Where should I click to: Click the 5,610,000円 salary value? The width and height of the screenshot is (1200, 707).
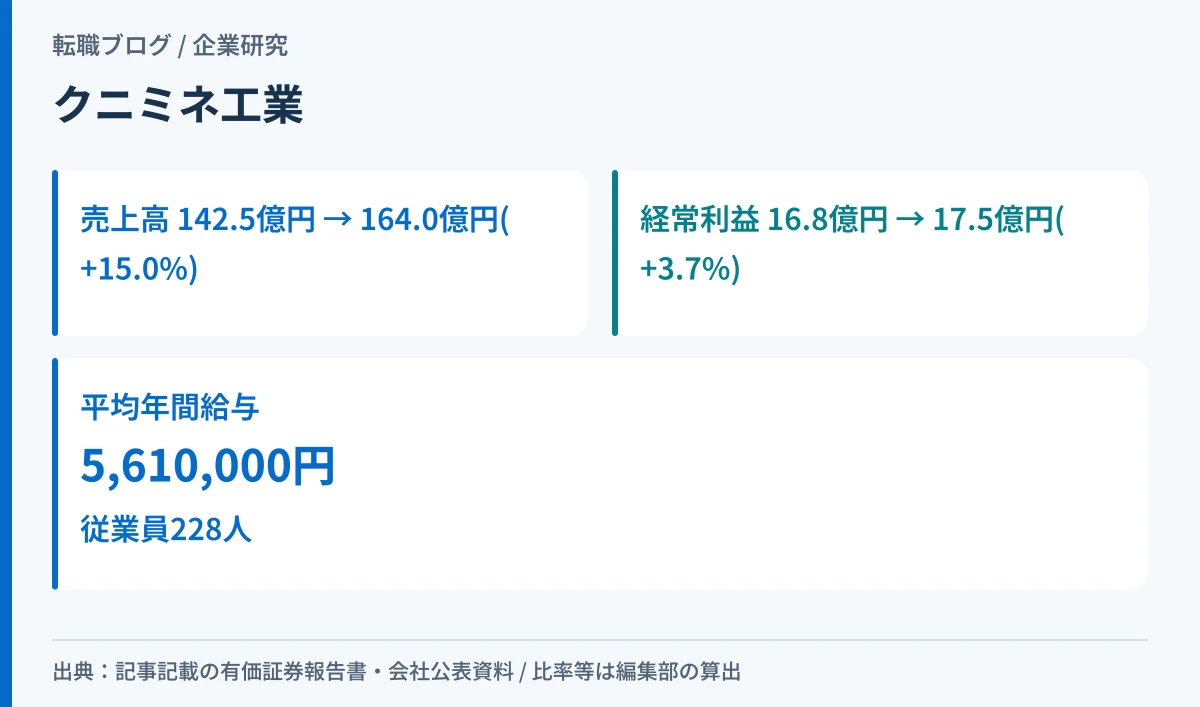208,467
